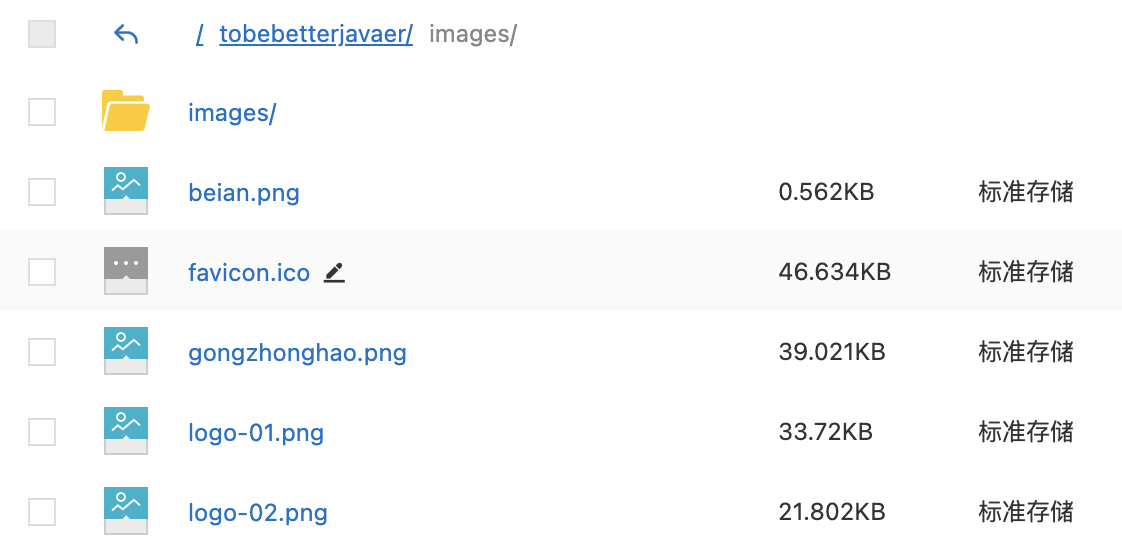
Task: Click the gray favicon.ico file icon
Action: (x=126, y=271)
